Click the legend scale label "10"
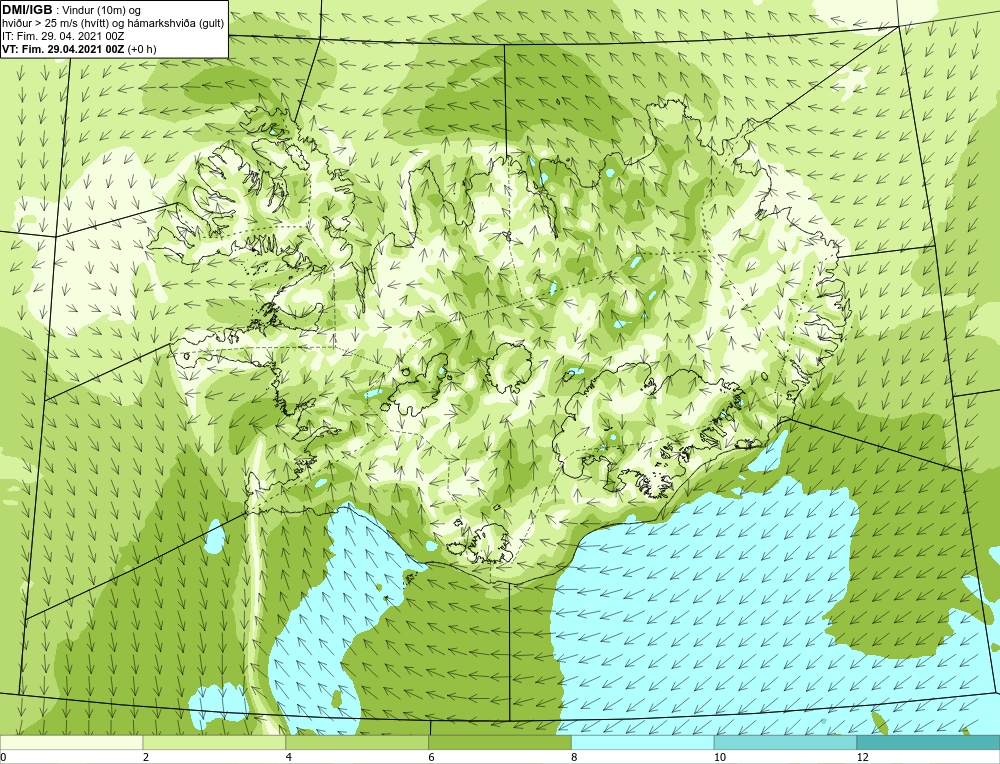Image resolution: width=1000 pixels, height=764 pixels. point(719,757)
